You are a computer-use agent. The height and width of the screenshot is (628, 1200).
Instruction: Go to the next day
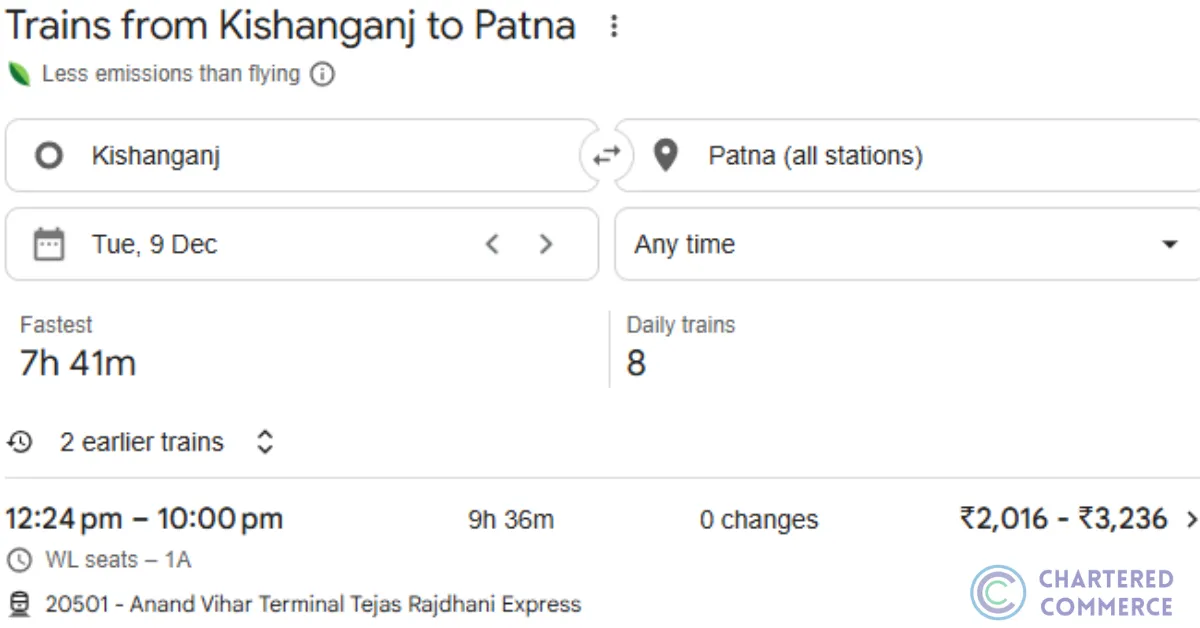[x=546, y=244]
